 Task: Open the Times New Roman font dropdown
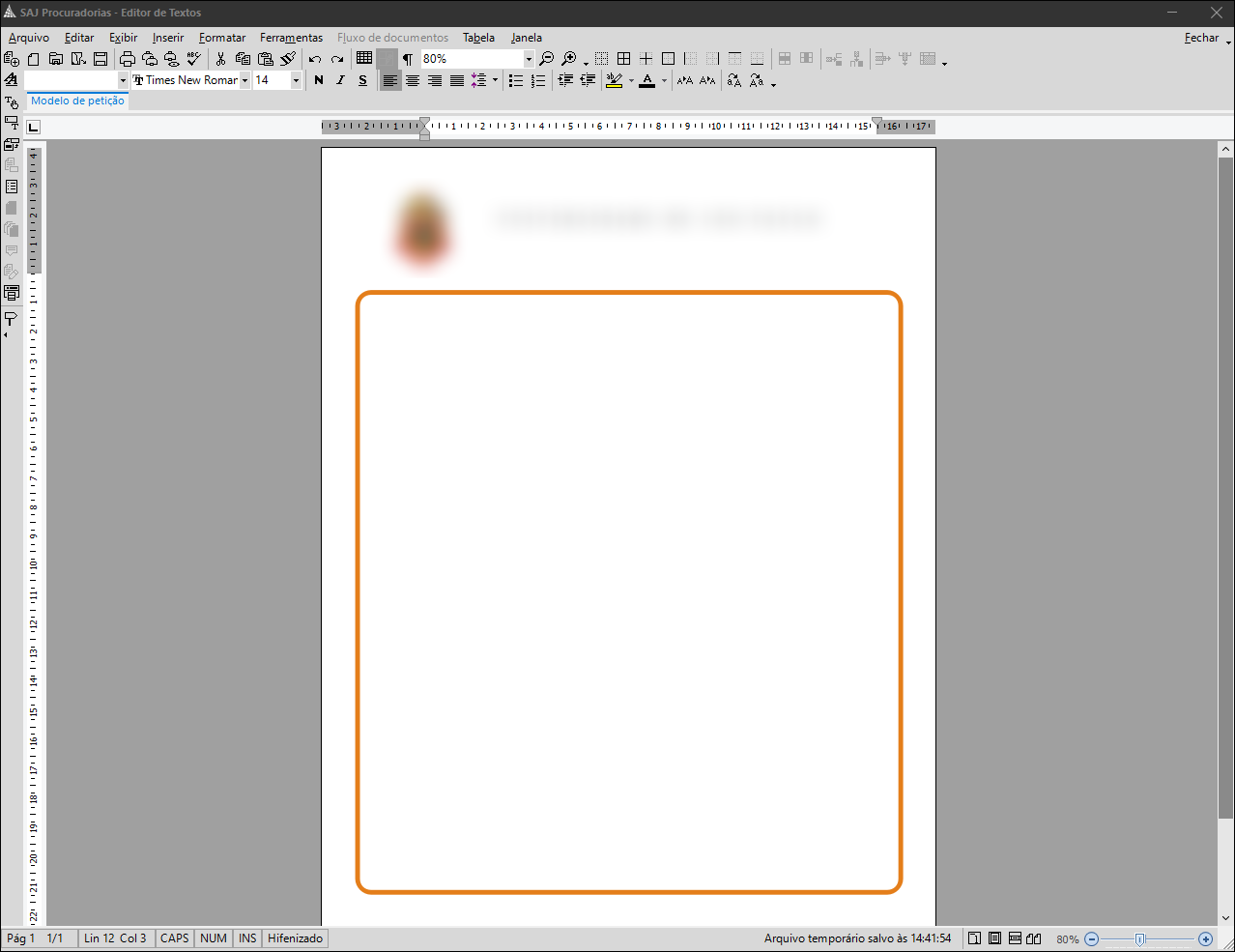tap(244, 80)
